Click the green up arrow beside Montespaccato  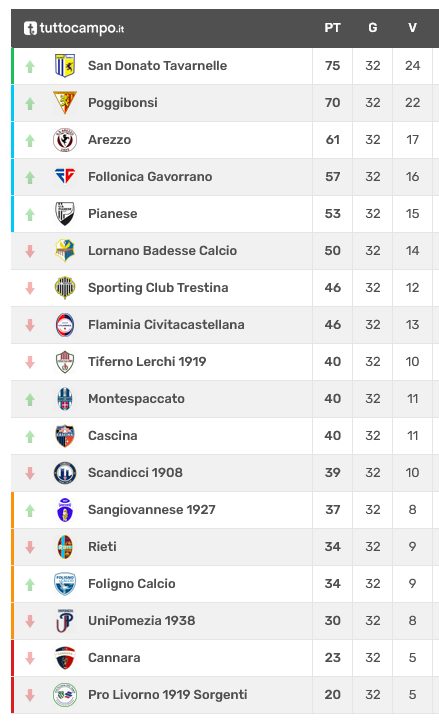coord(30,399)
